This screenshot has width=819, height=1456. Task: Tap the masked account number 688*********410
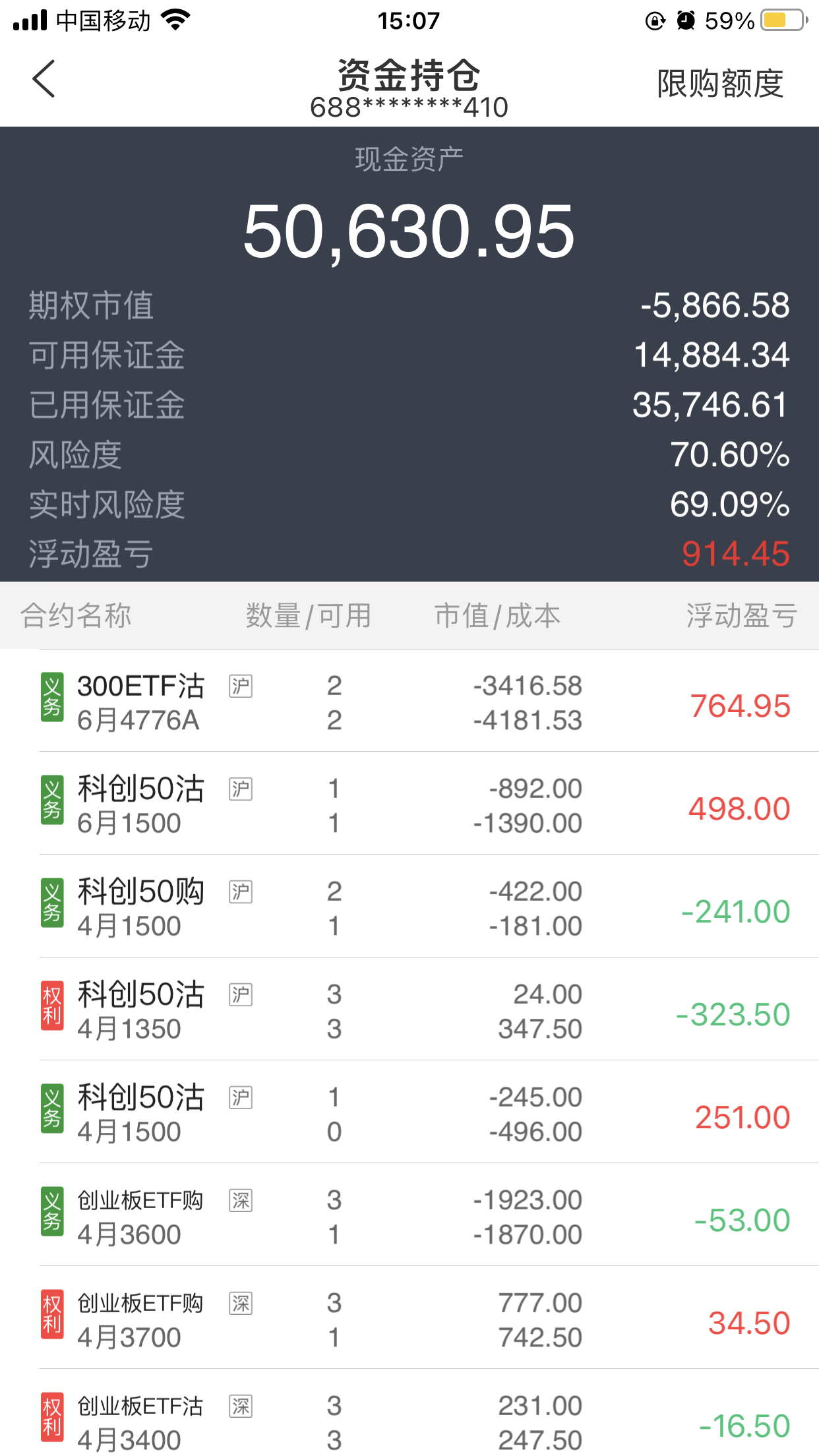point(409,107)
